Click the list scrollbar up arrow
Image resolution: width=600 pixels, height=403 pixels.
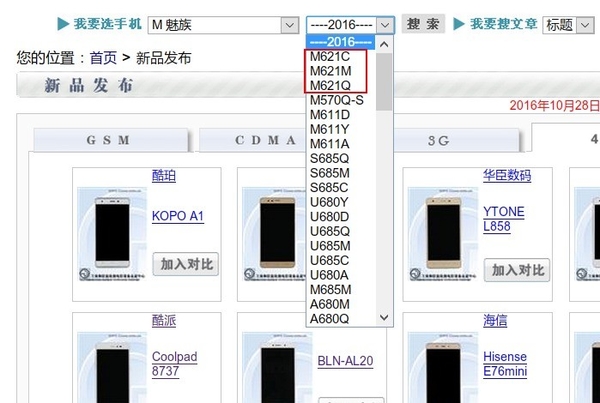coord(384,44)
